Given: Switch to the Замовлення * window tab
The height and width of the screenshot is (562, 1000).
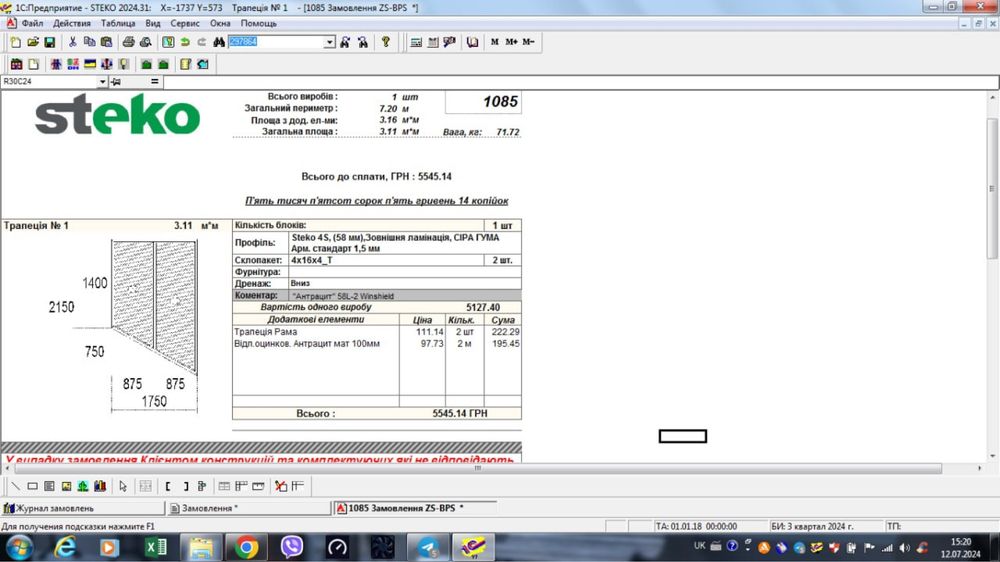Looking at the screenshot, I should click(x=249, y=508).
